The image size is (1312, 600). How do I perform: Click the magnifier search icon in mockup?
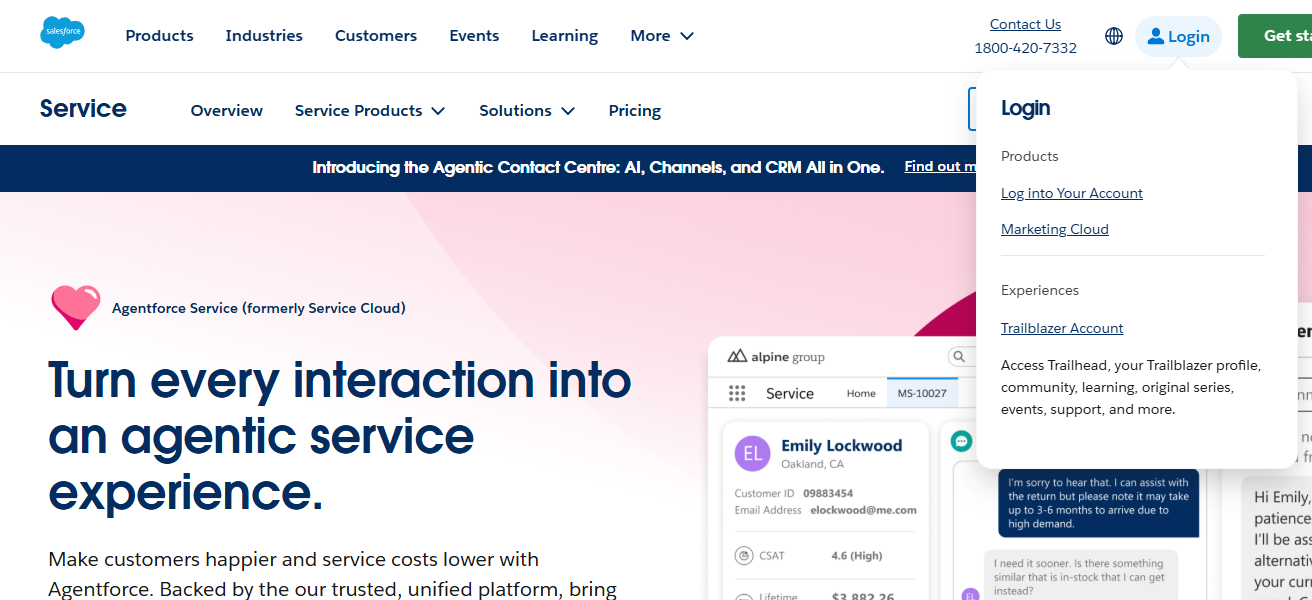(958, 356)
